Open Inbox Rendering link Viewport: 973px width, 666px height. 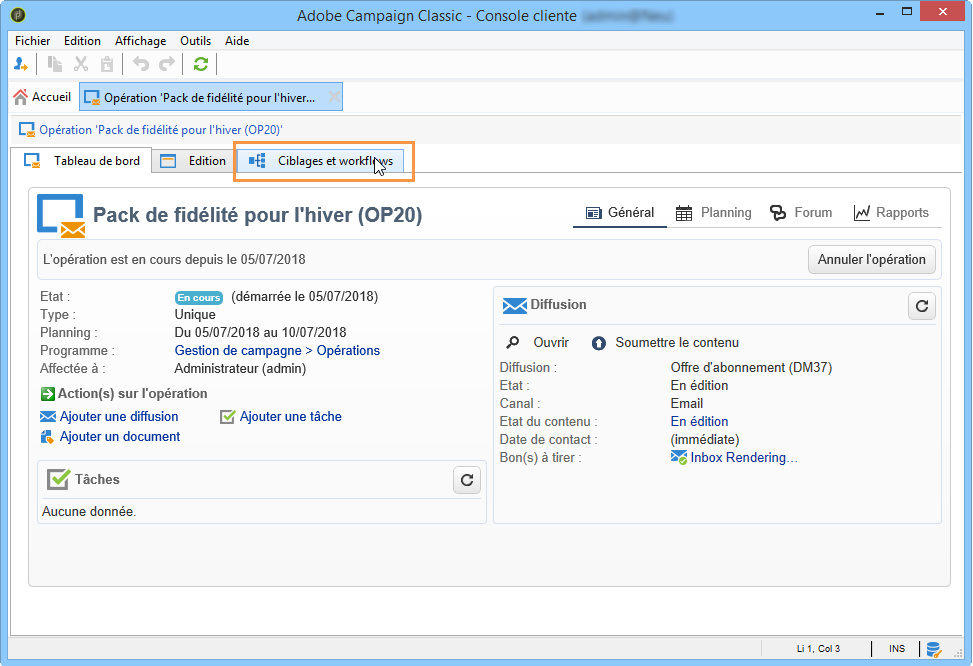pyautogui.click(x=743, y=457)
